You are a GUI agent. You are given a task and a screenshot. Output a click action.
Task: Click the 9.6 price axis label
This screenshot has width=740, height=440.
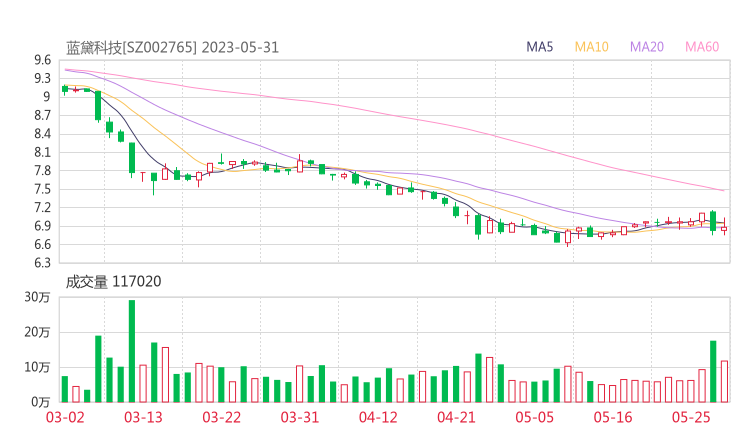coord(42,60)
